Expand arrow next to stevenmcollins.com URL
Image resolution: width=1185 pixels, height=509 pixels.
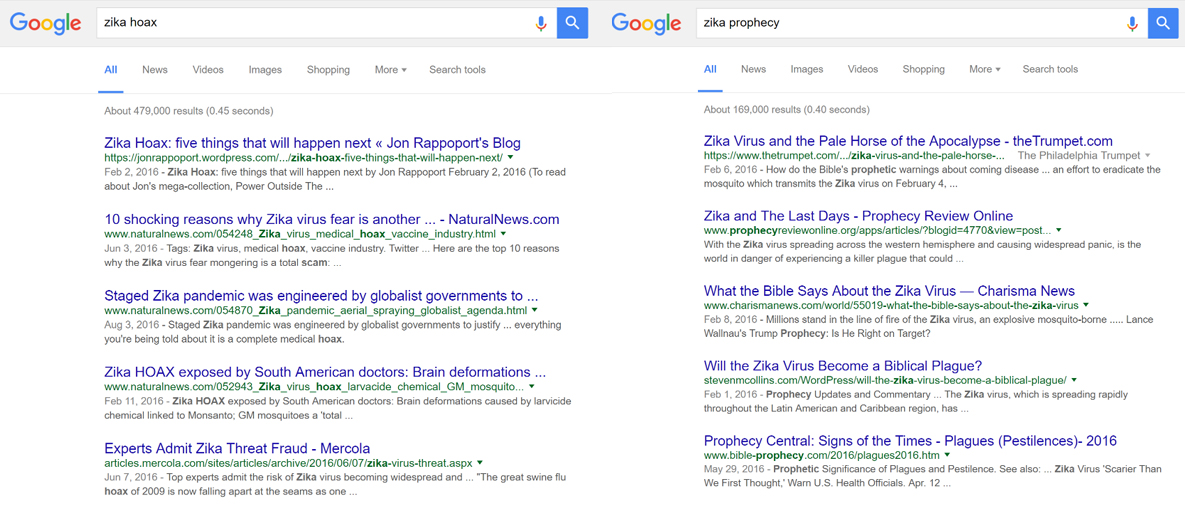point(1074,381)
